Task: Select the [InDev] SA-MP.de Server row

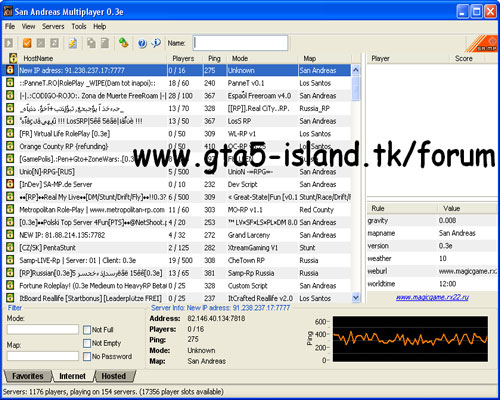Action: tap(177, 184)
